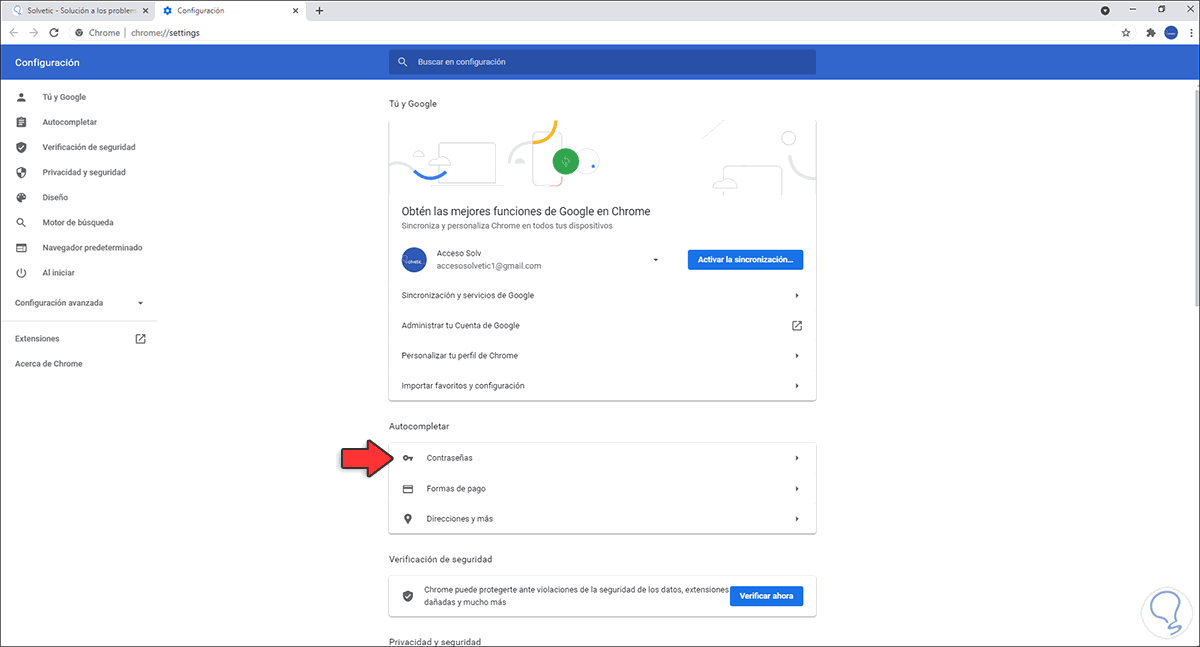Open Importar favoritos y configuración arrow

pyautogui.click(x=797, y=386)
